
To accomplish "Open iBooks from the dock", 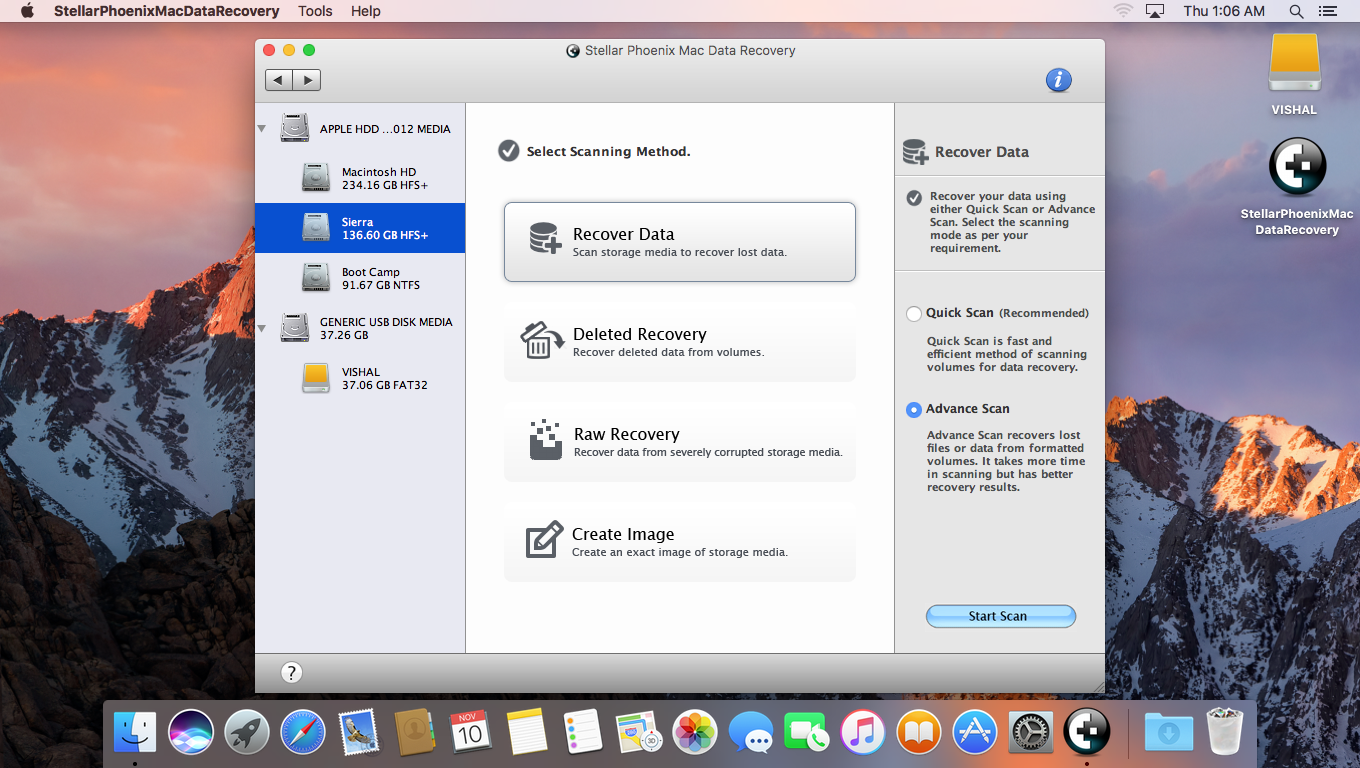I will [919, 732].
